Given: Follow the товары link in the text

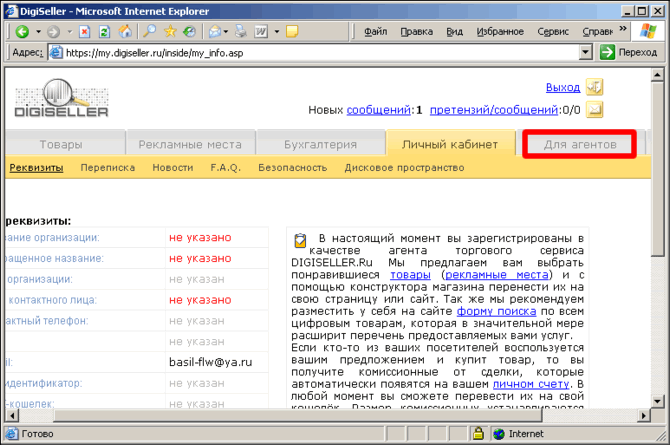Looking at the screenshot, I should pyautogui.click(x=410, y=274).
